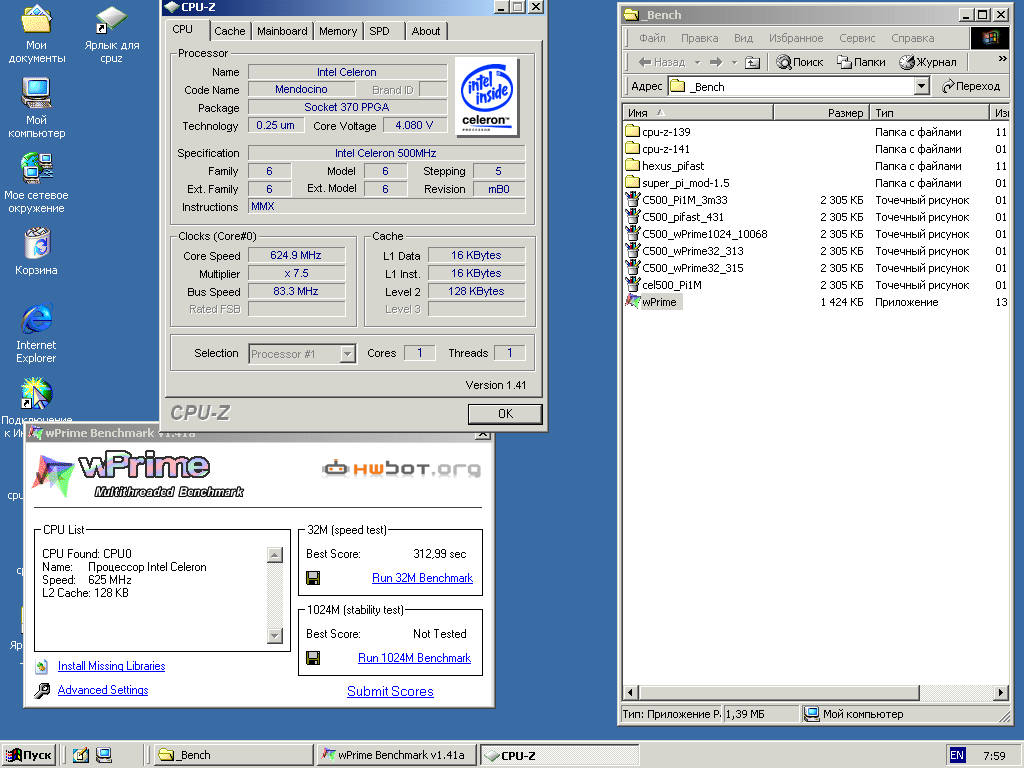Viewport: 1024px width, 768px height.
Task: Click the Show Desktop quick launch icon
Action: (80, 755)
